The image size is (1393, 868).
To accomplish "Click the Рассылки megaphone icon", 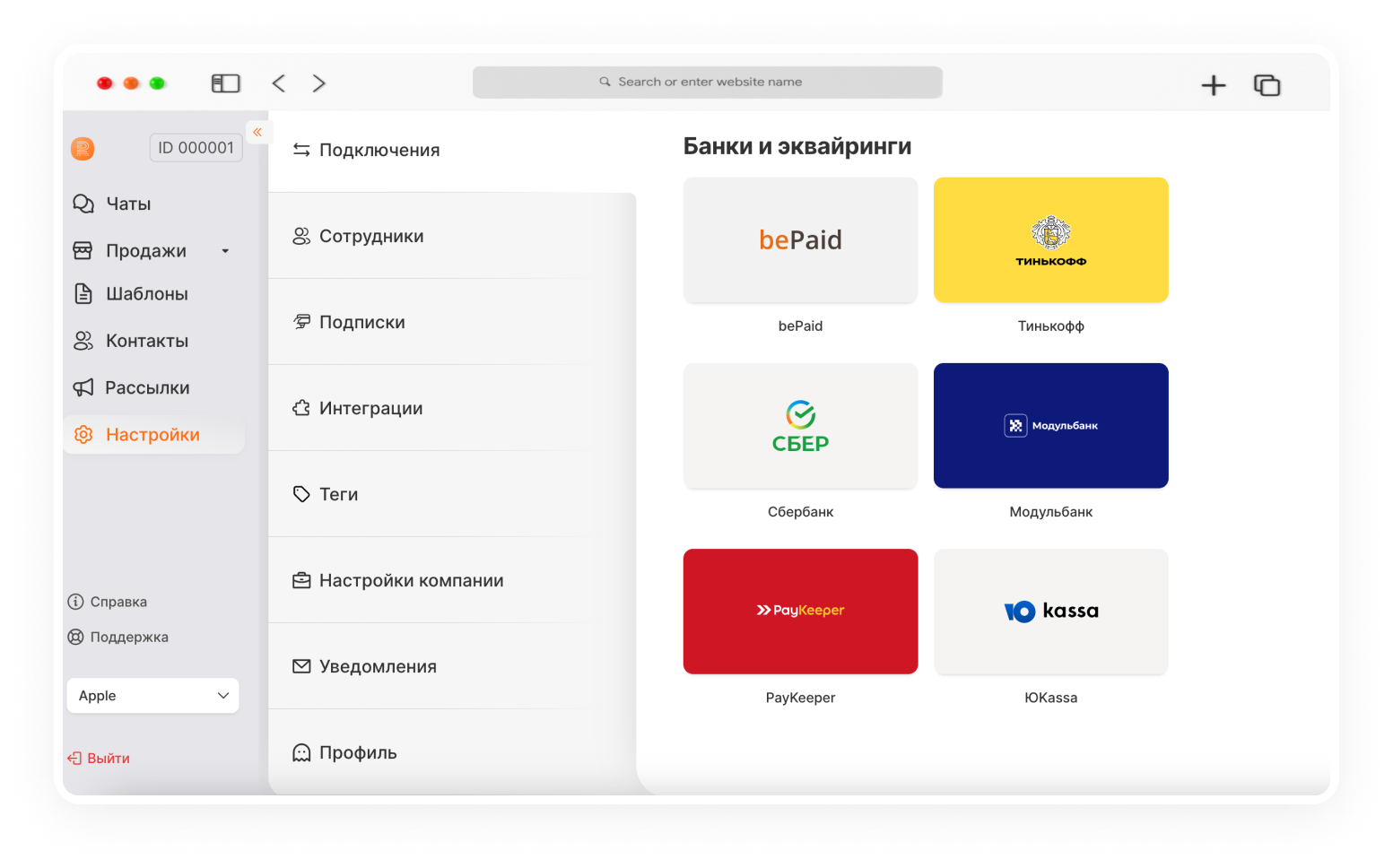I will click(83, 387).
